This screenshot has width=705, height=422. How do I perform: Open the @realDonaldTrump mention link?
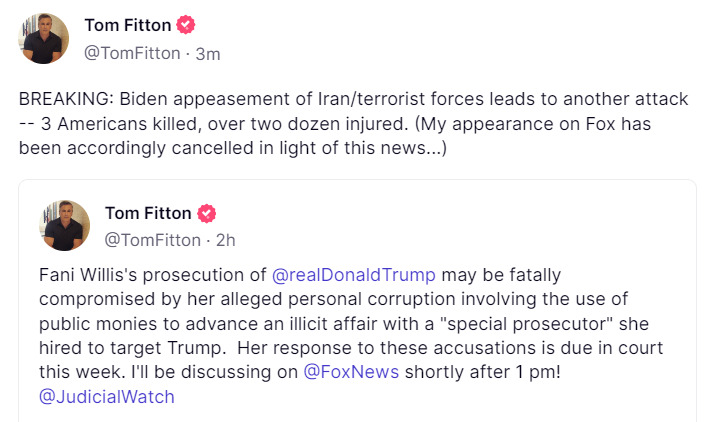click(354, 275)
